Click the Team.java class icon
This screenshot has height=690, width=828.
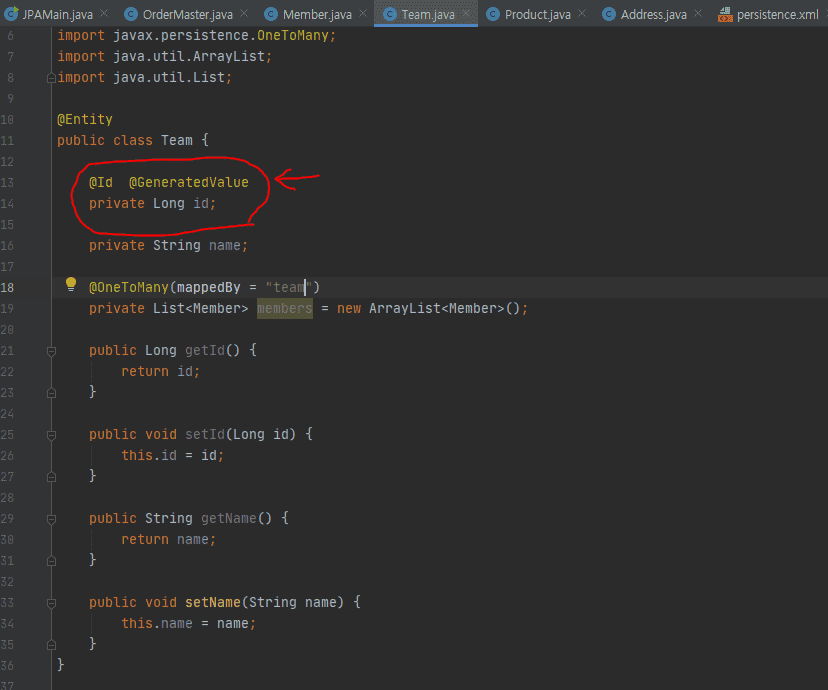tap(390, 14)
